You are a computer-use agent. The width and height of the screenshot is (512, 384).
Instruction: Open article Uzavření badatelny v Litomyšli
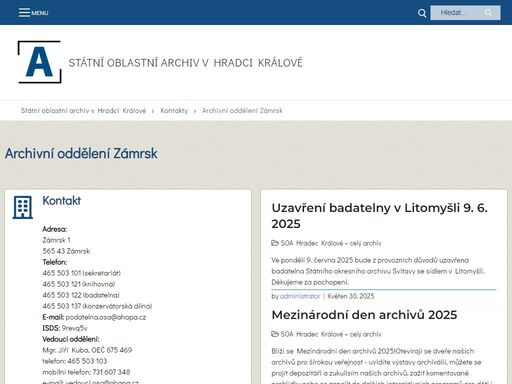379,216
